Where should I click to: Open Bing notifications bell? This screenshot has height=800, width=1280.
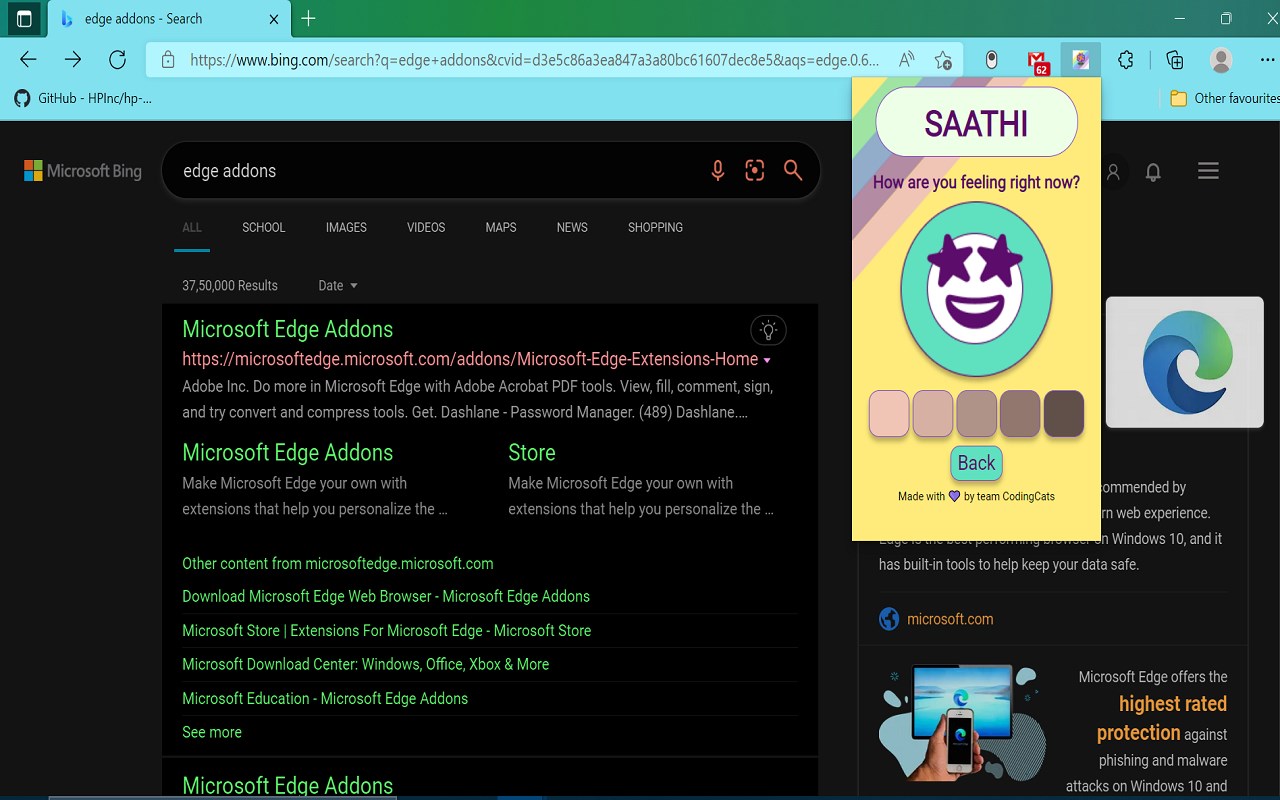(x=1153, y=172)
